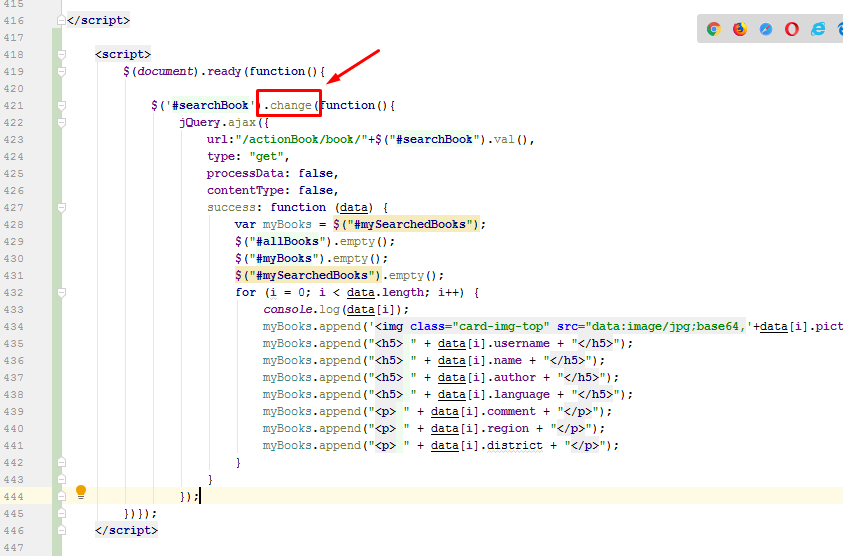Screen dimensions: 843x556
Task: Click jQuery.ajax call on line 422
Action: click(220, 123)
